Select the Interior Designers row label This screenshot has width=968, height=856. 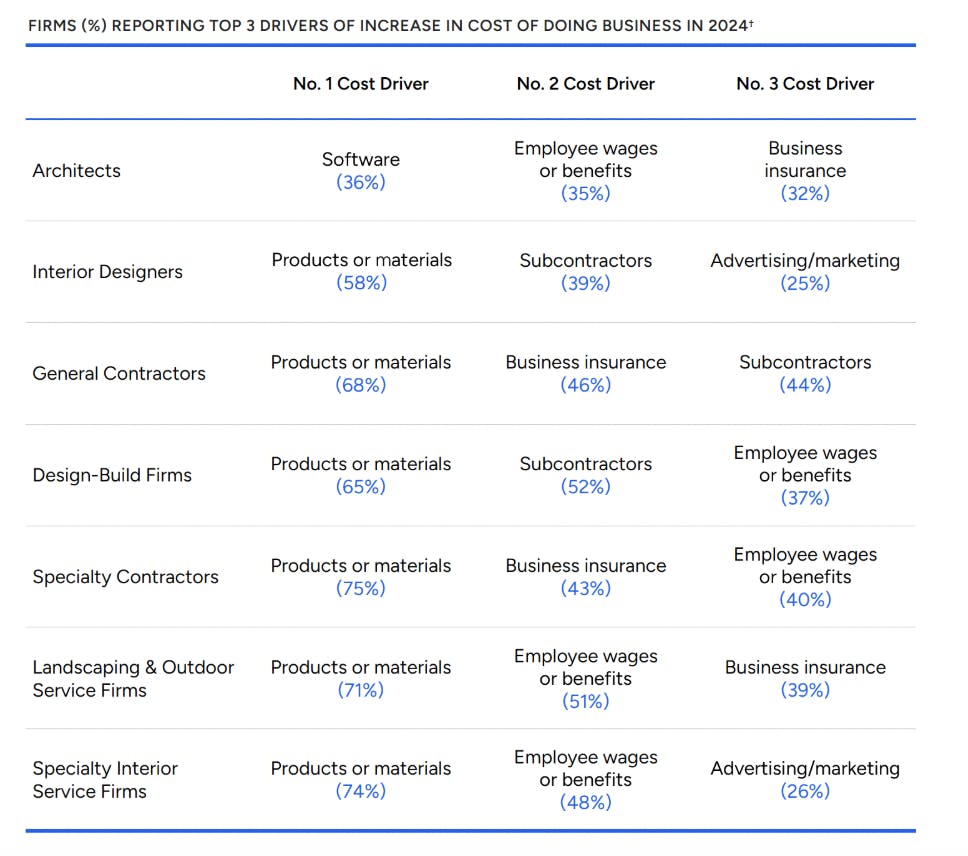pos(107,272)
